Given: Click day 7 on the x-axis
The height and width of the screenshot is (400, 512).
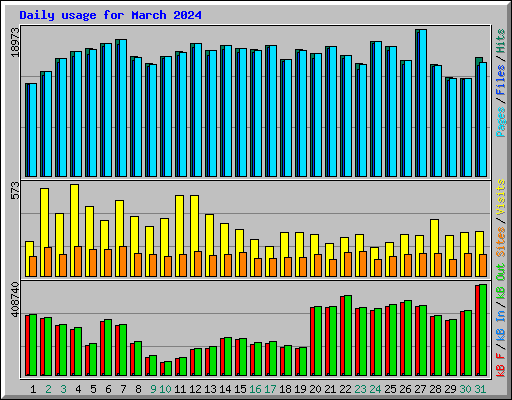Looking at the screenshot, I should (x=123, y=389).
